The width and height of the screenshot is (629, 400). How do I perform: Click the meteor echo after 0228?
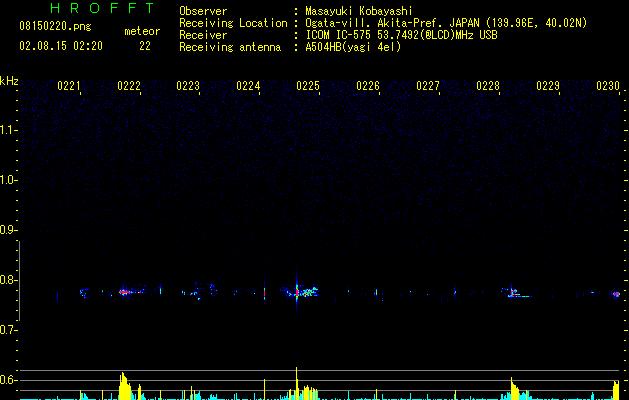[515, 293]
